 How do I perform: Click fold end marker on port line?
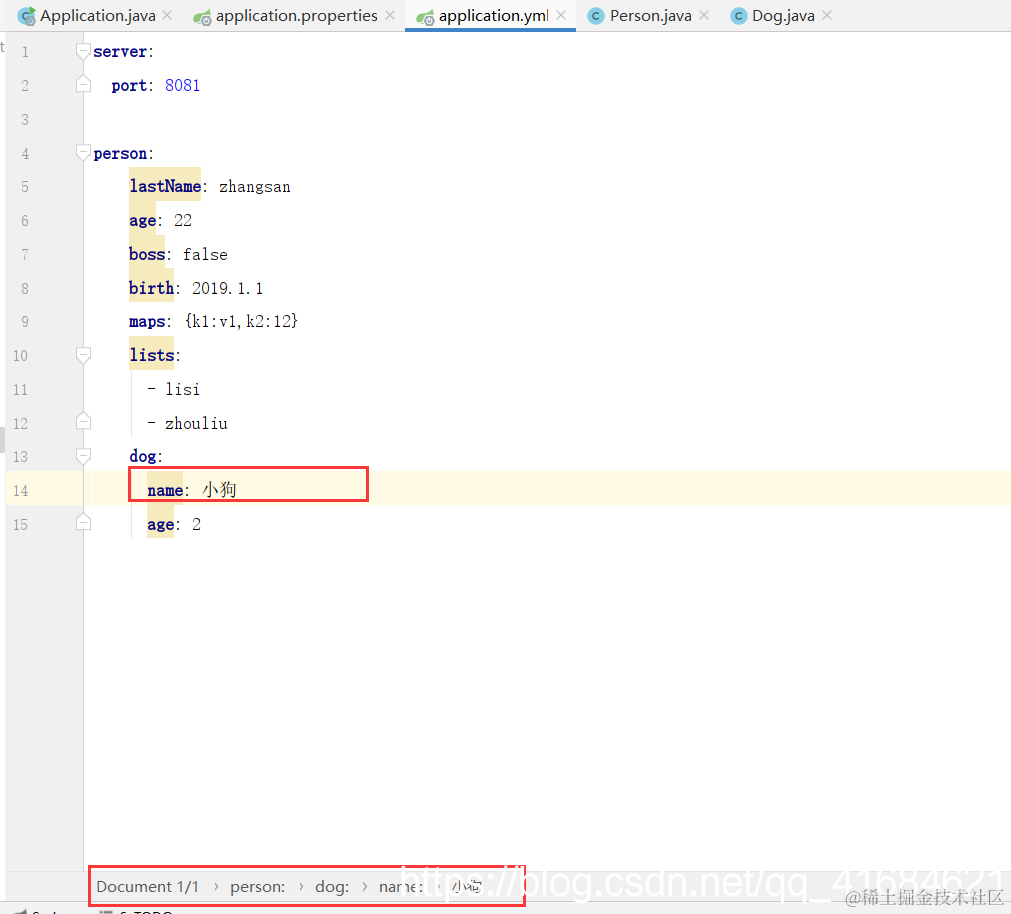[83, 84]
